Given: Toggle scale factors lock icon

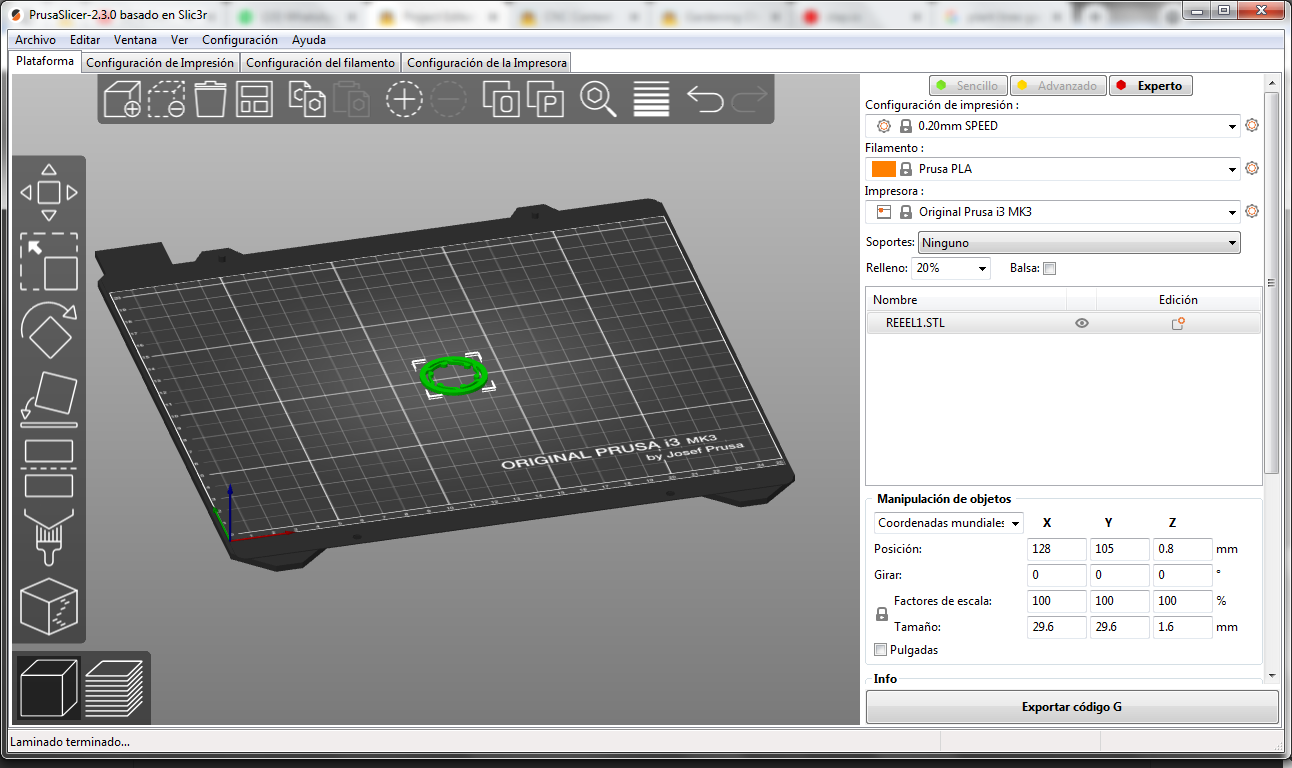Looking at the screenshot, I should pyautogui.click(x=882, y=615).
